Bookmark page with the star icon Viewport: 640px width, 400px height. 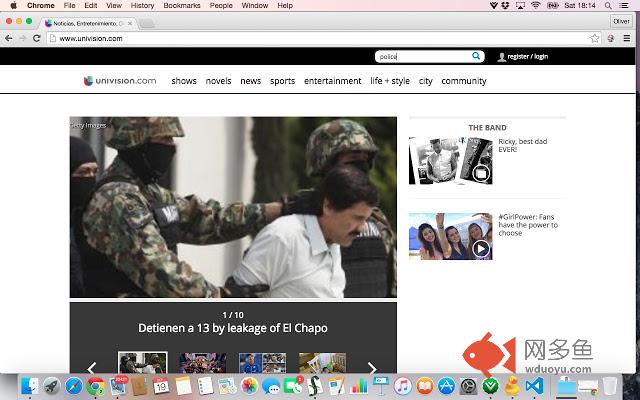[595, 38]
